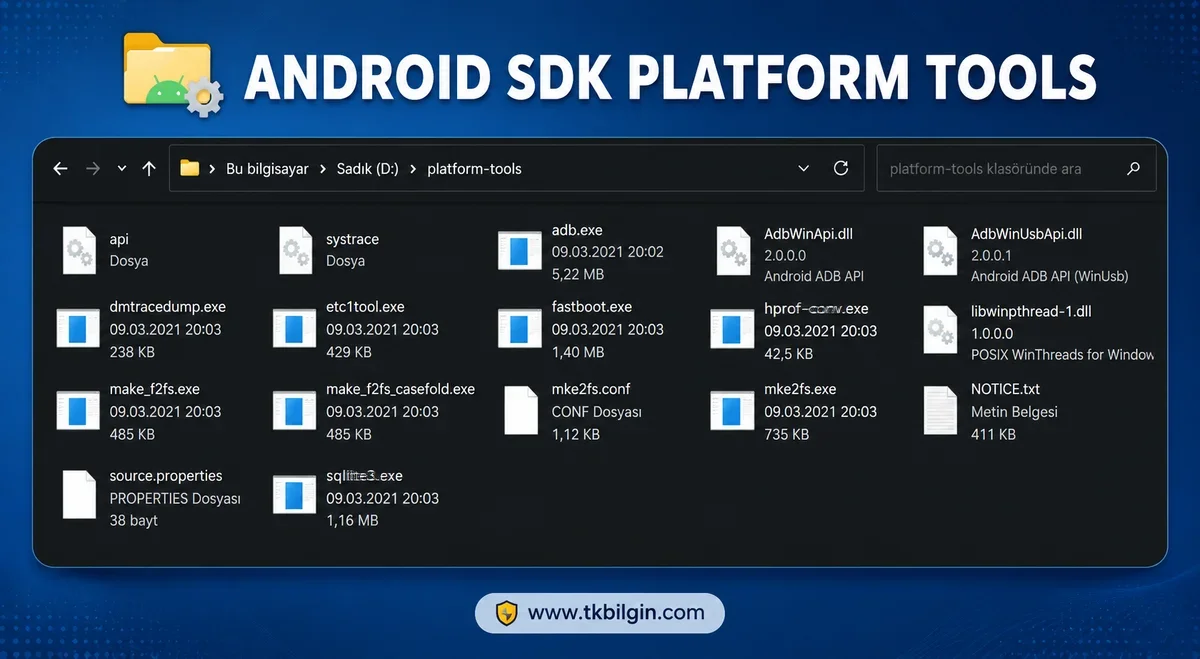Viewport: 1200px width, 659px height.
Task: Click the make_f2fs_casefold.exe file name
Action: click(x=400, y=389)
